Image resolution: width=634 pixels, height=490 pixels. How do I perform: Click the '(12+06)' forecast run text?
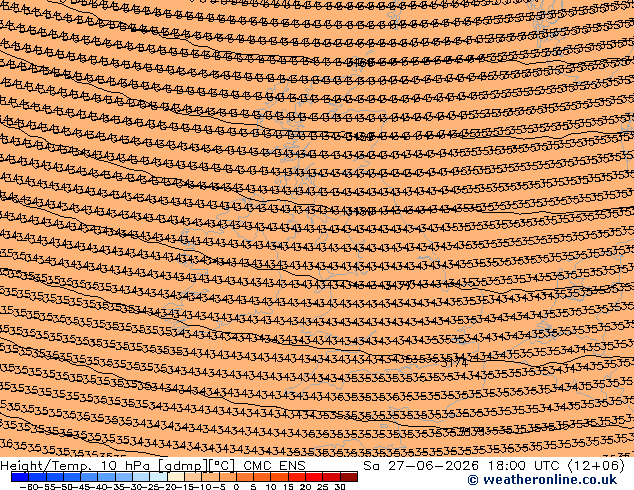(x=596, y=466)
